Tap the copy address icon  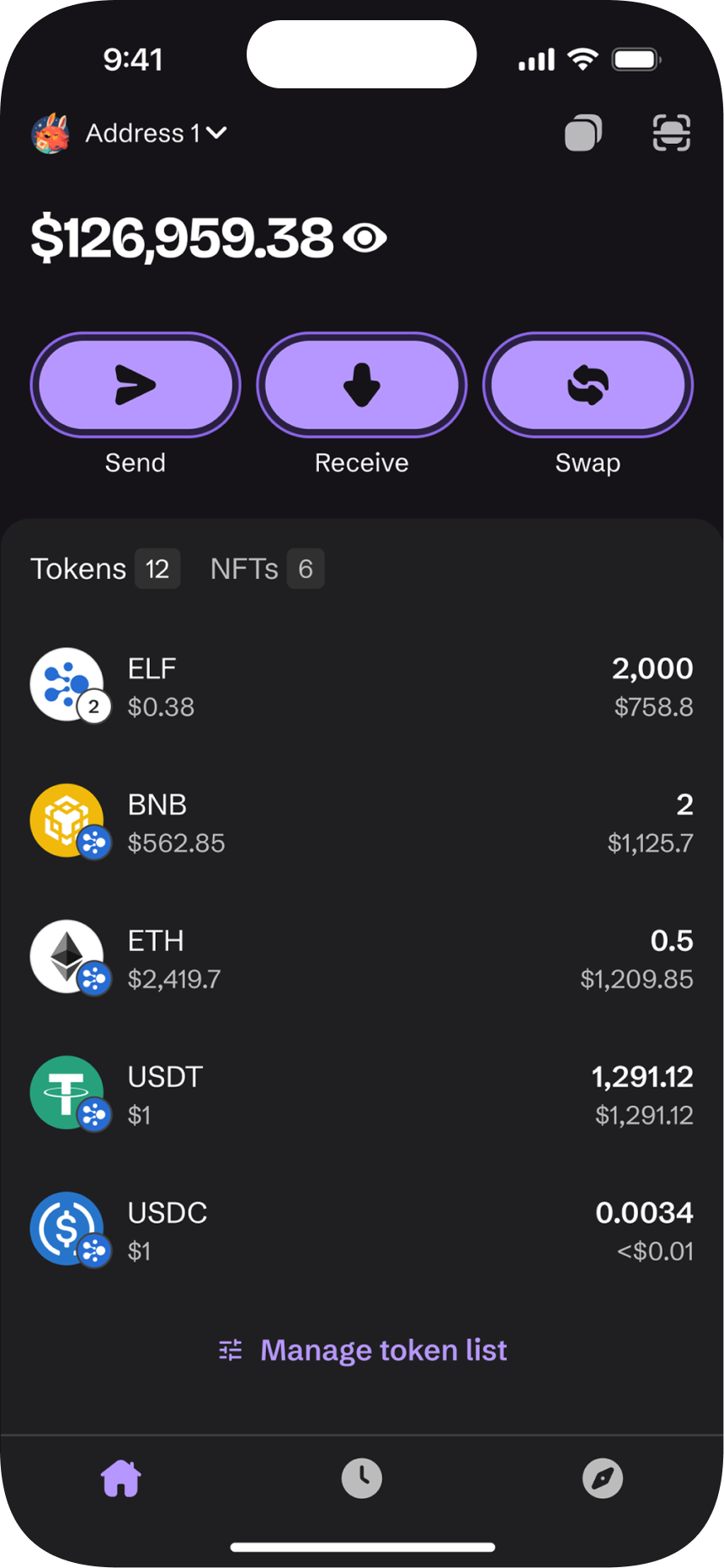coord(583,133)
